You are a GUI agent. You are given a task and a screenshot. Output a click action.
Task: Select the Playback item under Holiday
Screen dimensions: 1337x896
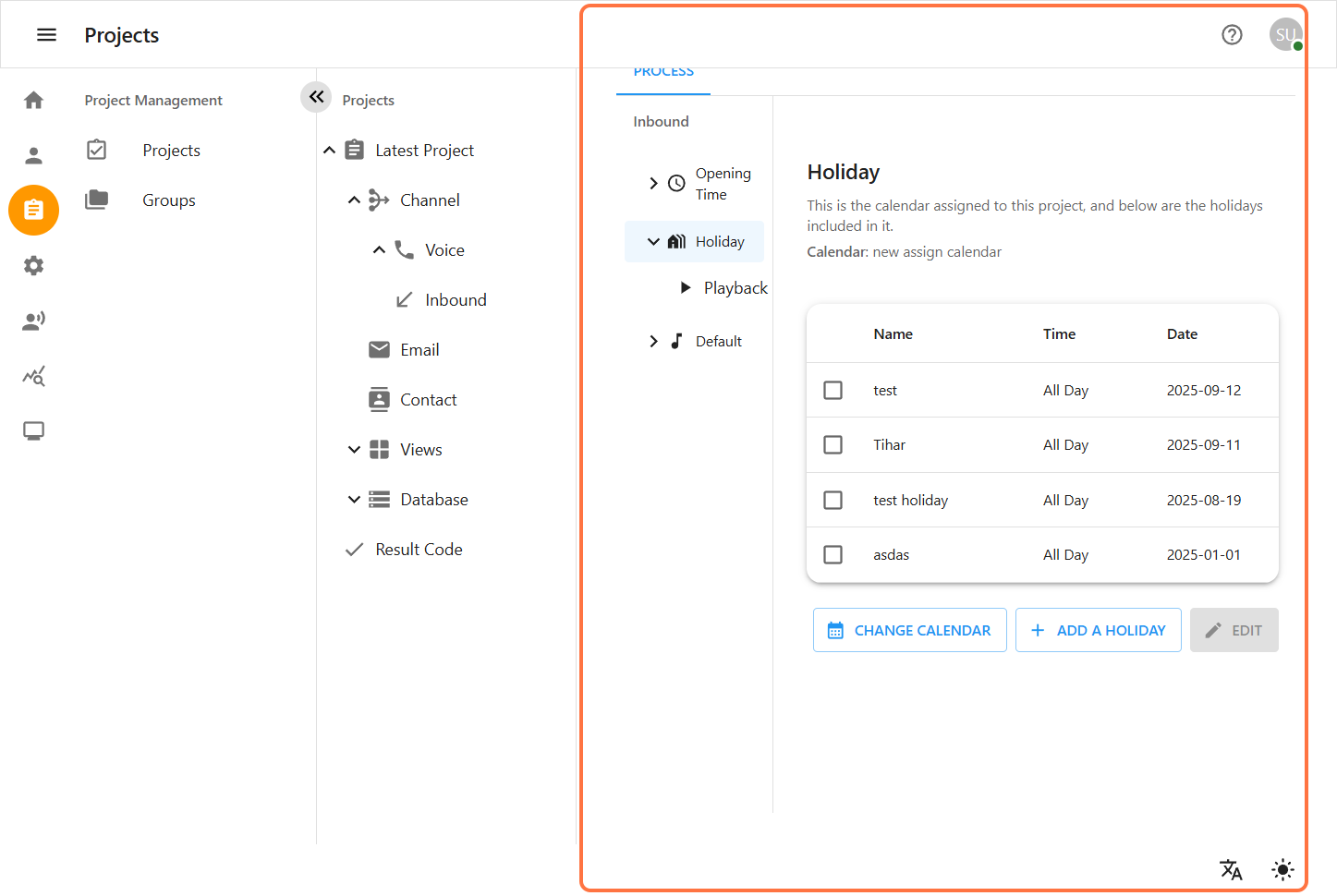coord(735,288)
